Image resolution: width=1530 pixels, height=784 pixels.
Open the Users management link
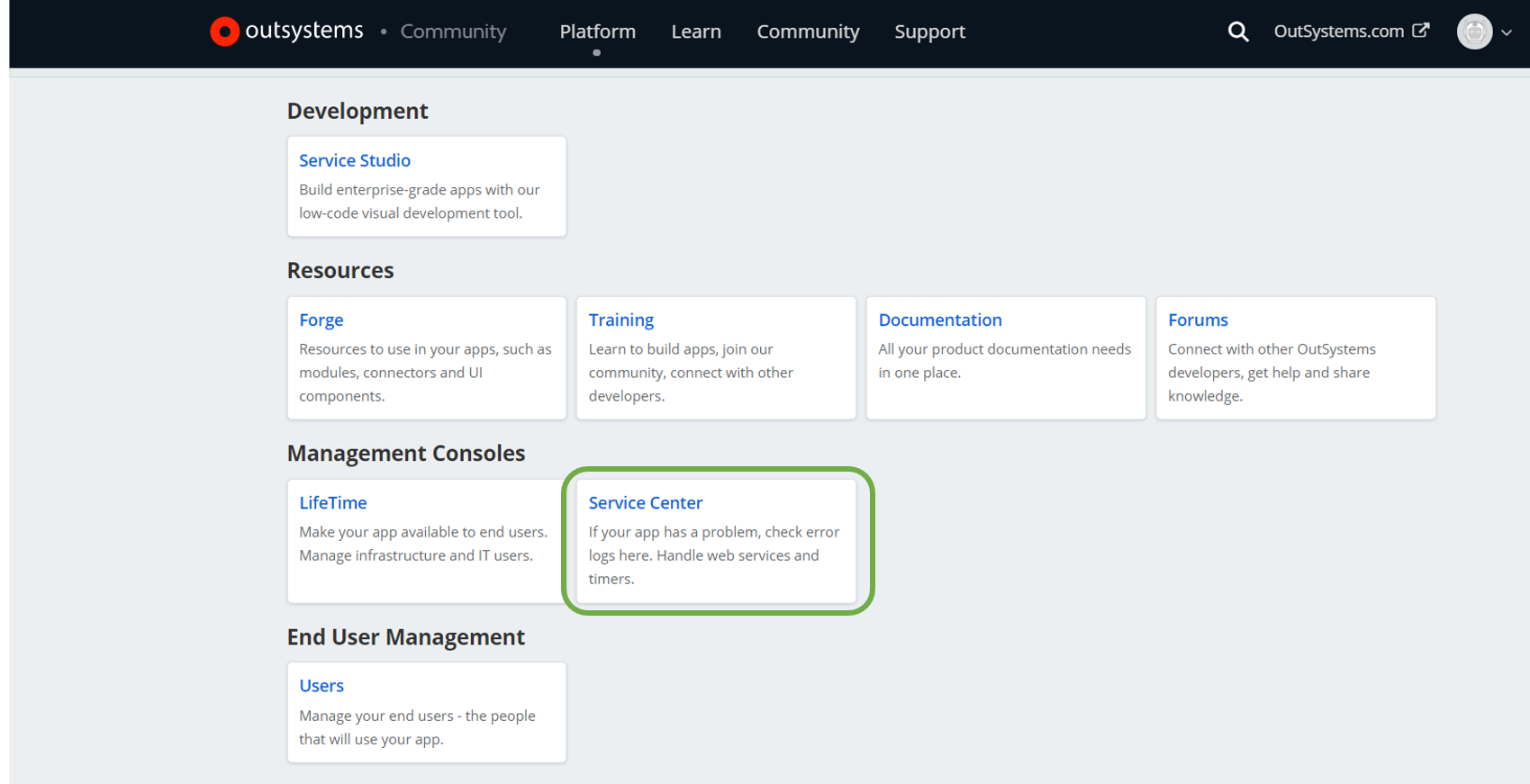[x=321, y=685]
